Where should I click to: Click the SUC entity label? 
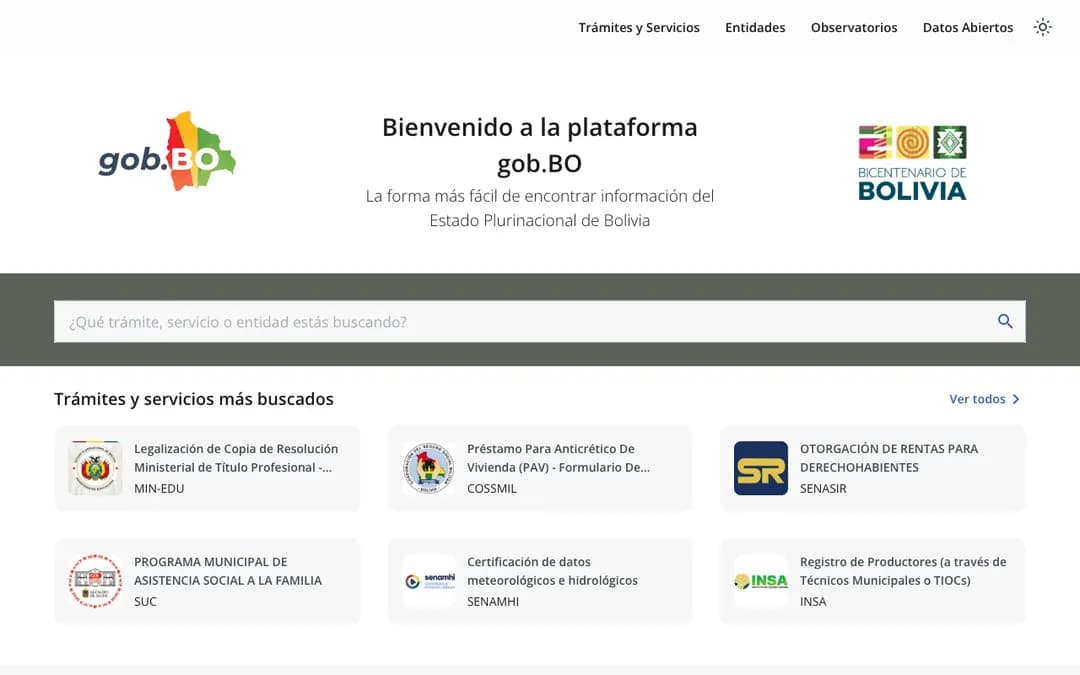145,601
